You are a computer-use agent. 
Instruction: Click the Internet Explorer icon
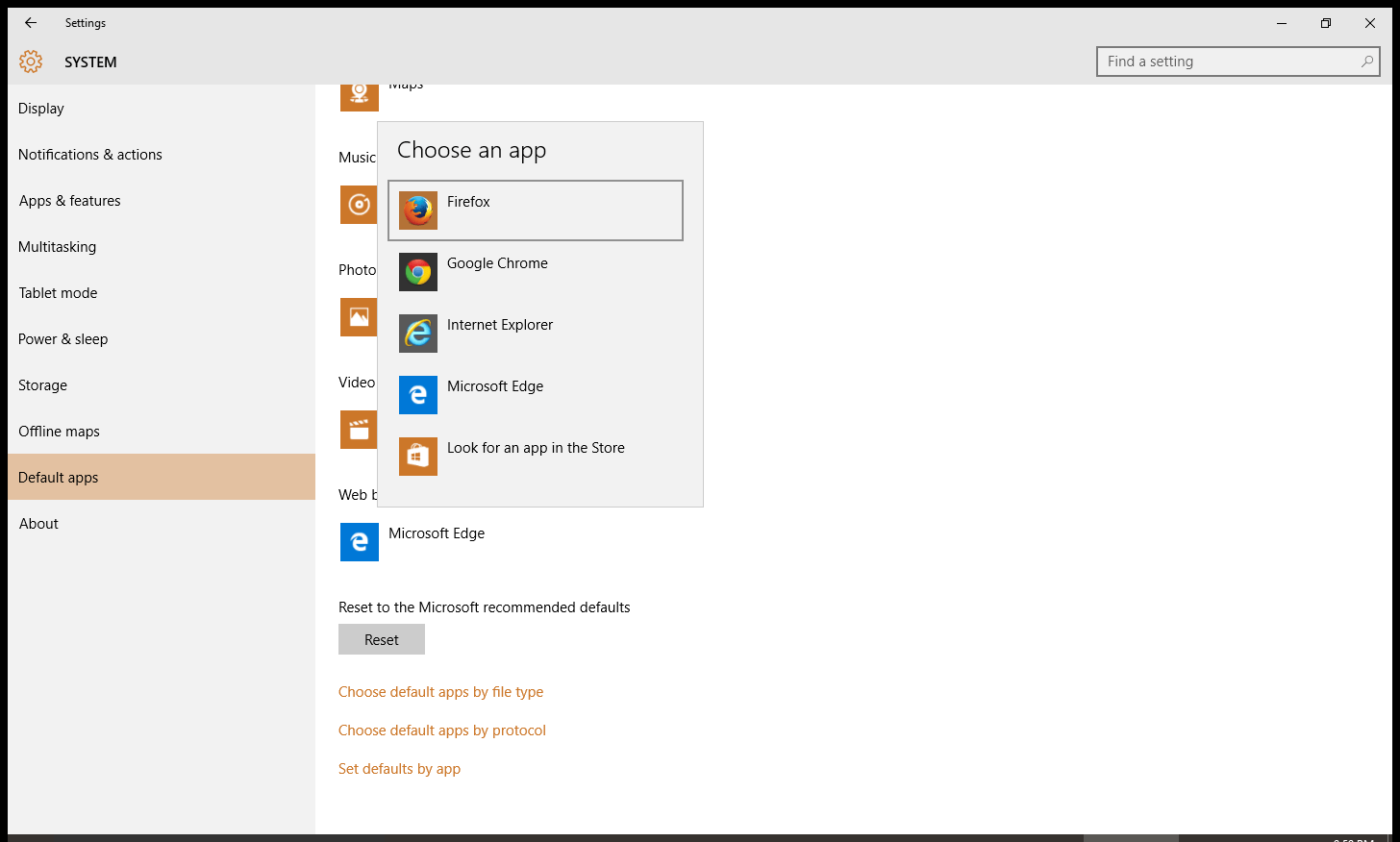(418, 334)
